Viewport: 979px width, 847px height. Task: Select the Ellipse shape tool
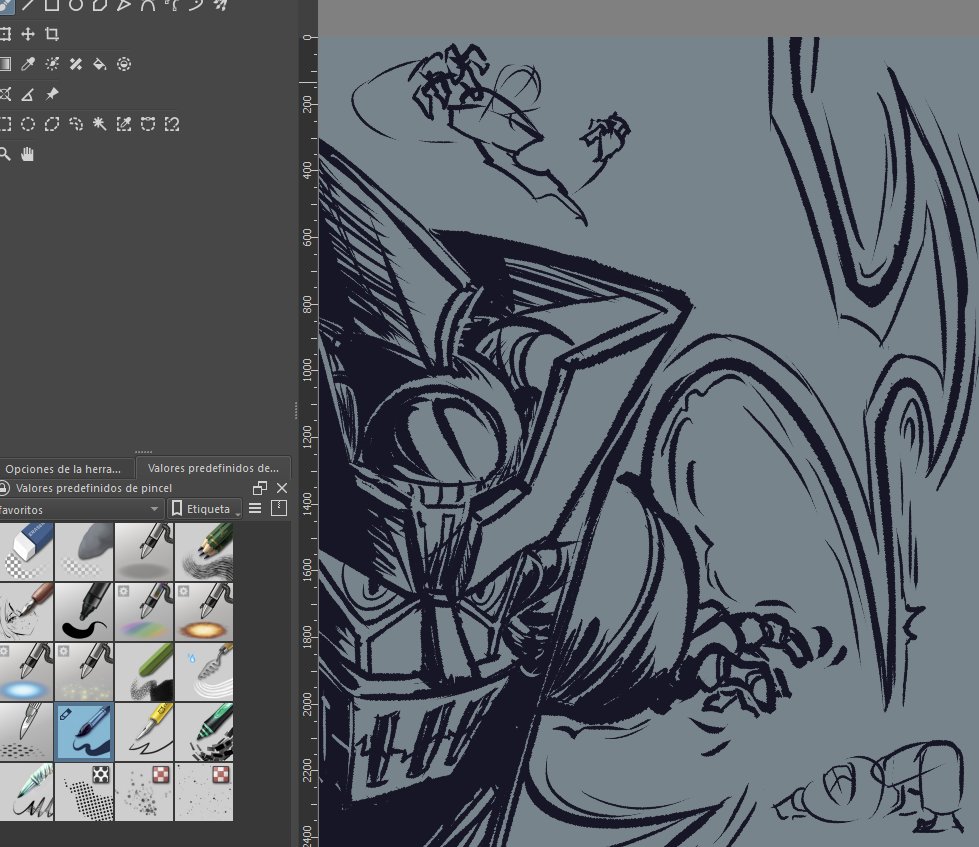76,6
